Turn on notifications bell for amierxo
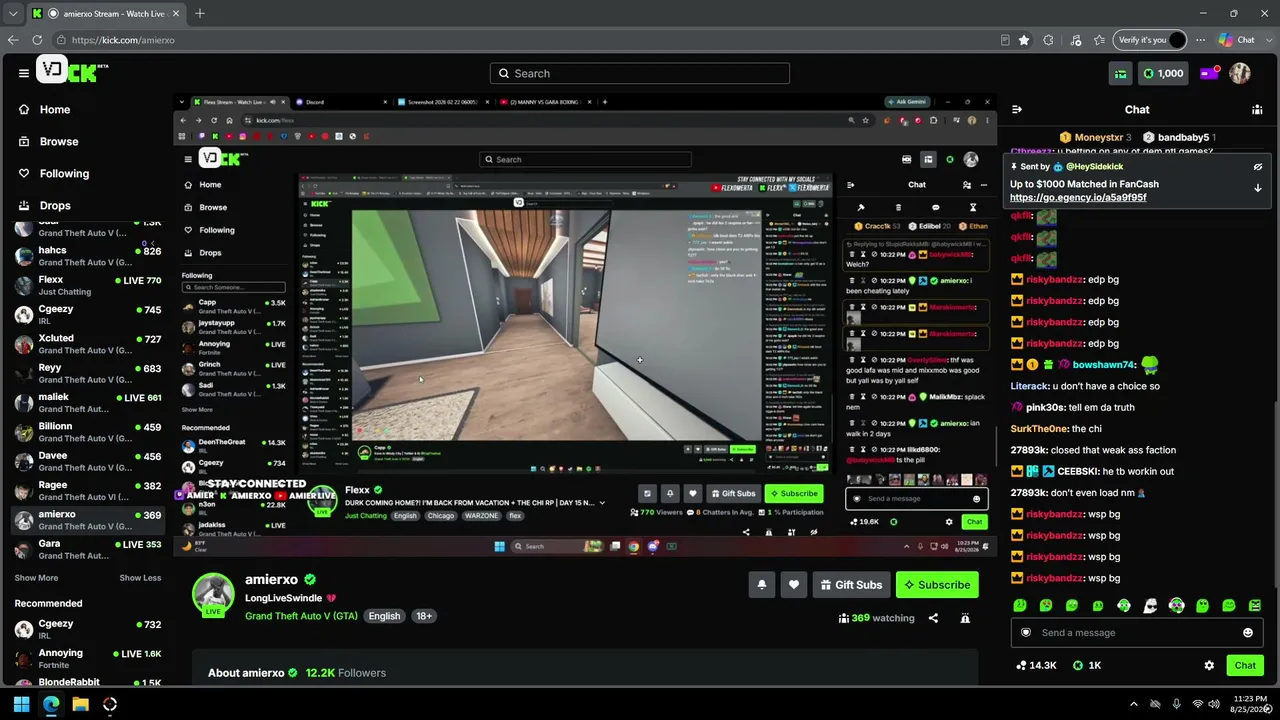Screen dimensions: 1280x720 pyautogui.click(x=762, y=585)
